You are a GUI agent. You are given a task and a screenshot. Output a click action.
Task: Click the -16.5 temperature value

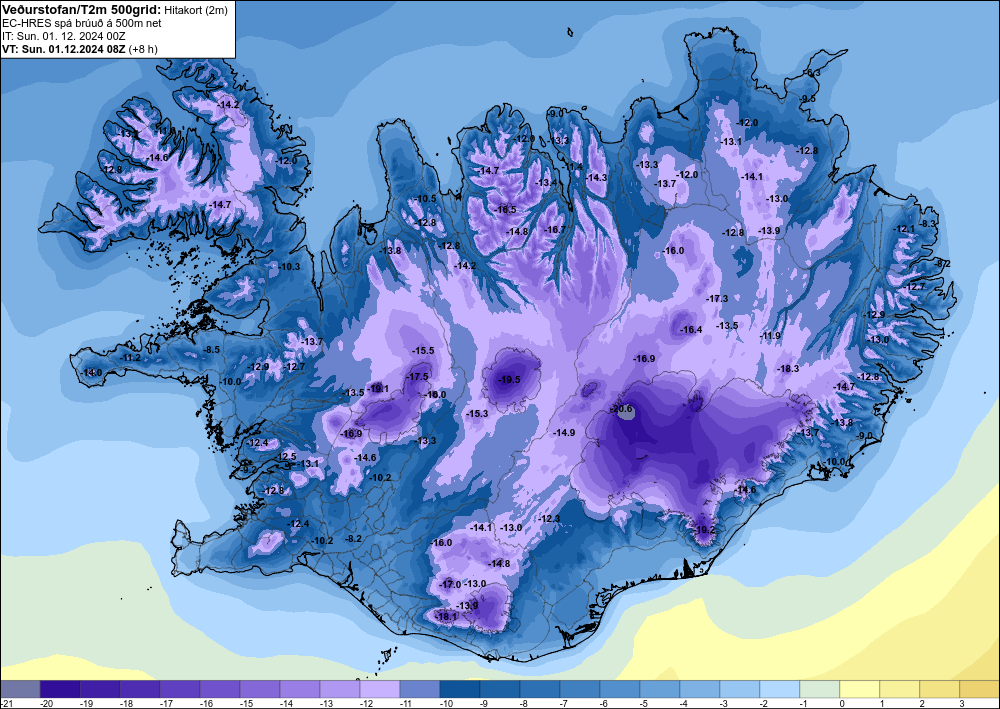(506, 210)
